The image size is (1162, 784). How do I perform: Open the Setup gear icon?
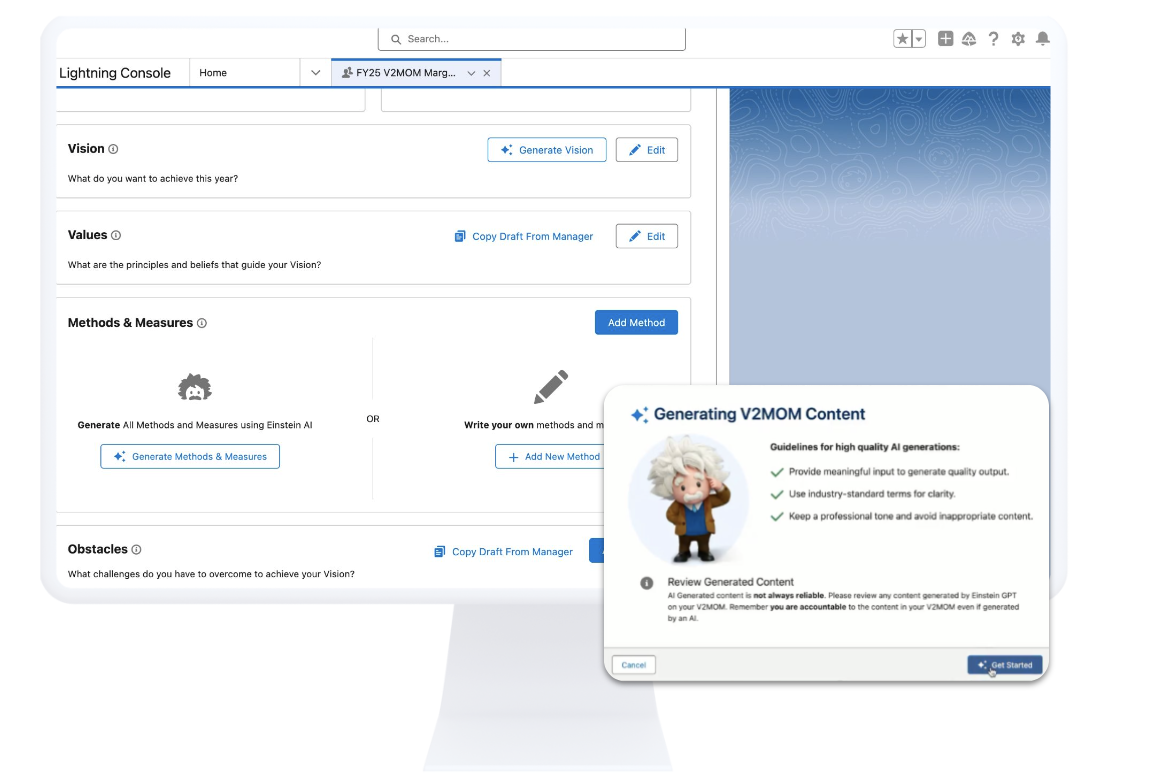[1018, 39]
